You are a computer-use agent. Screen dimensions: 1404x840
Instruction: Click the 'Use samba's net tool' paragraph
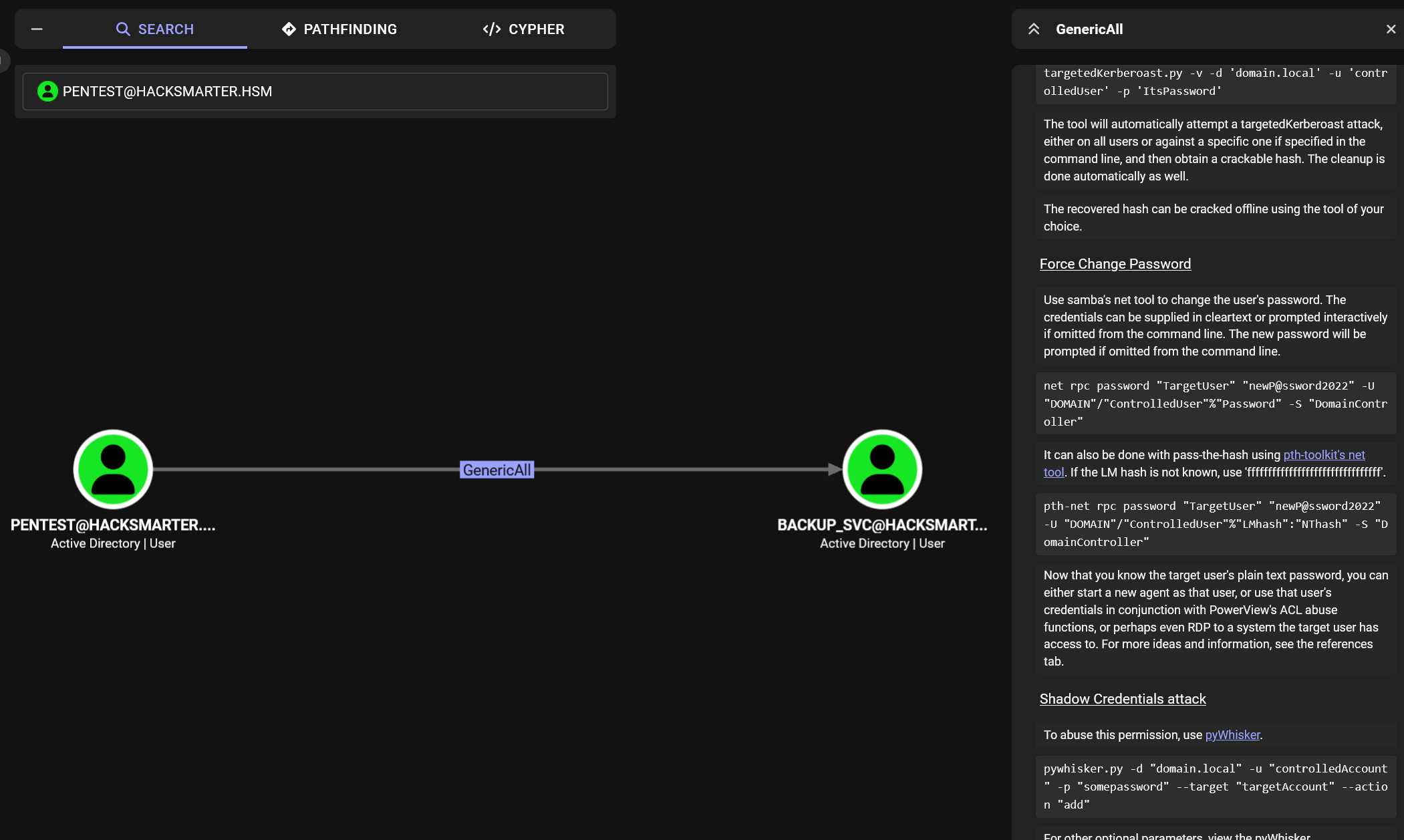(x=1216, y=325)
